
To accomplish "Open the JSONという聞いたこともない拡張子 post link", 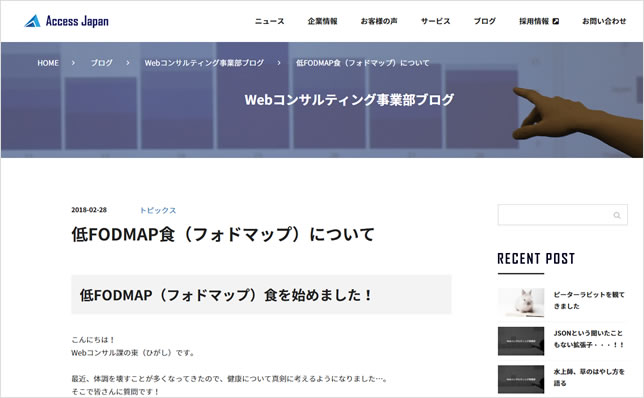I will coord(589,339).
